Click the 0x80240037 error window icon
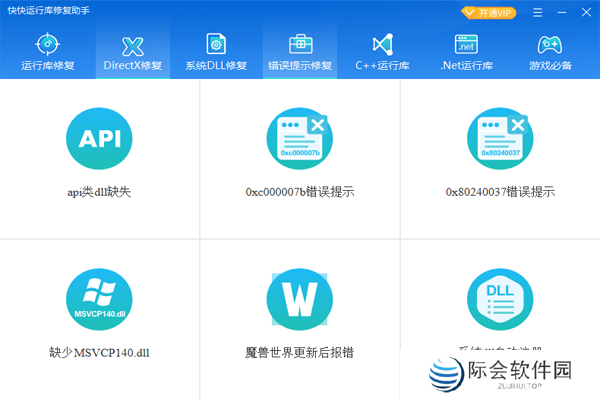 click(500, 139)
